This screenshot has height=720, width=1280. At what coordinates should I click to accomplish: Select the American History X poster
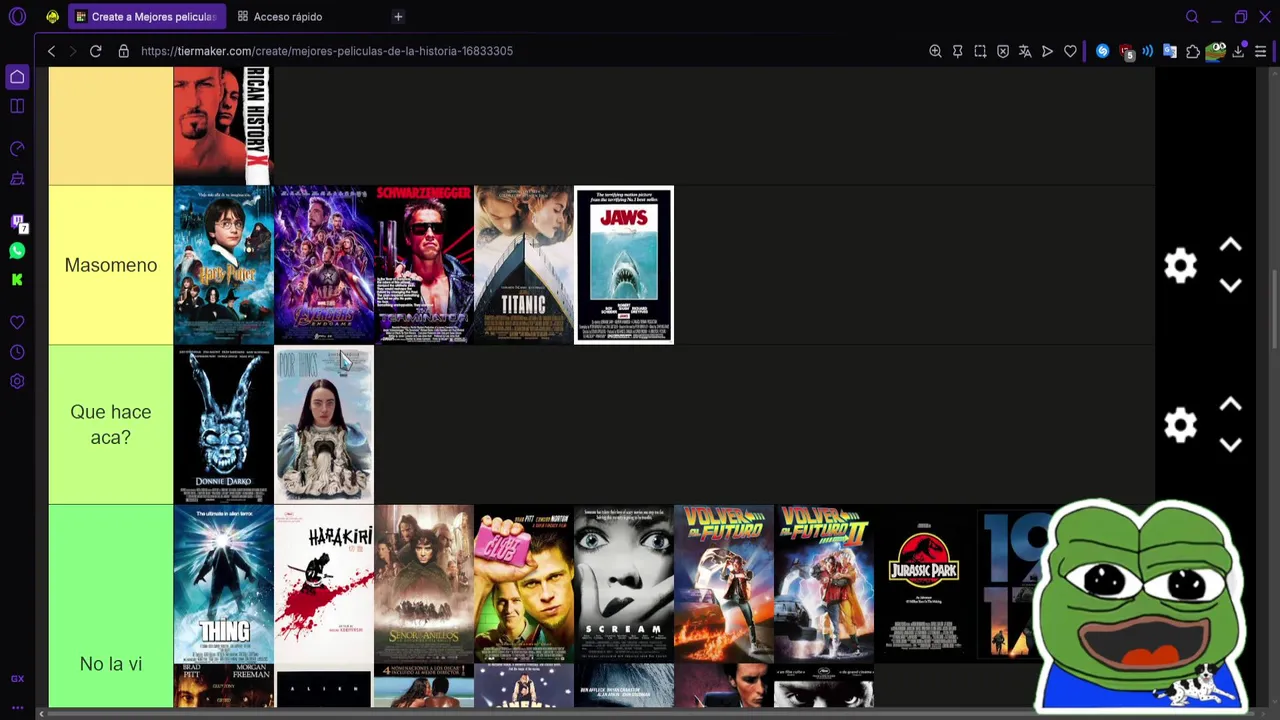click(223, 126)
